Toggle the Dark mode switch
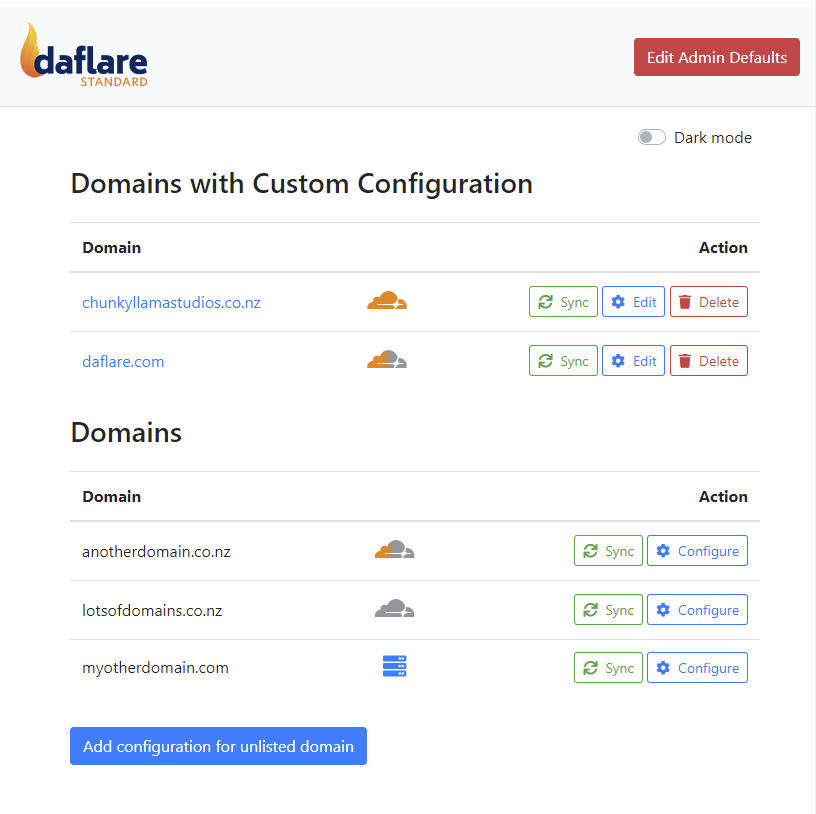This screenshot has height=814, width=816. tap(652, 137)
